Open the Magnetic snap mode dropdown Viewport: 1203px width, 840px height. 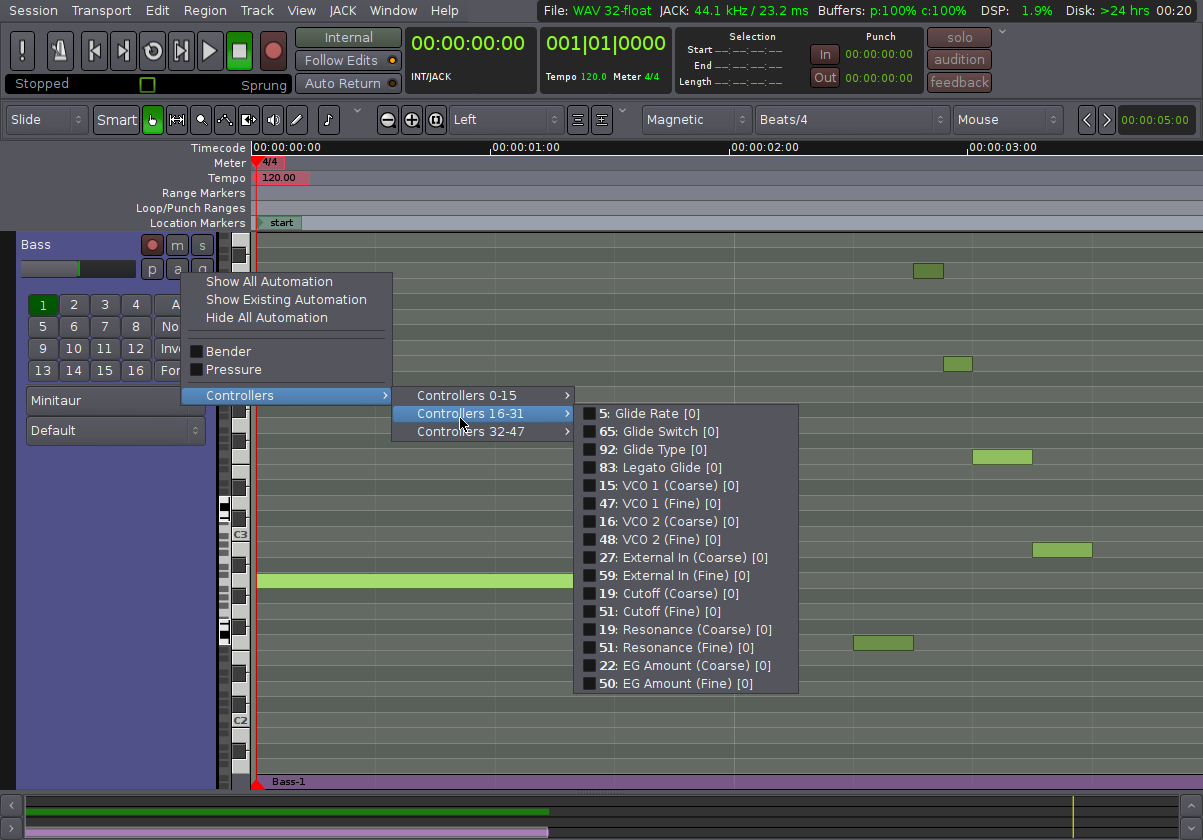[x=696, y=120]
